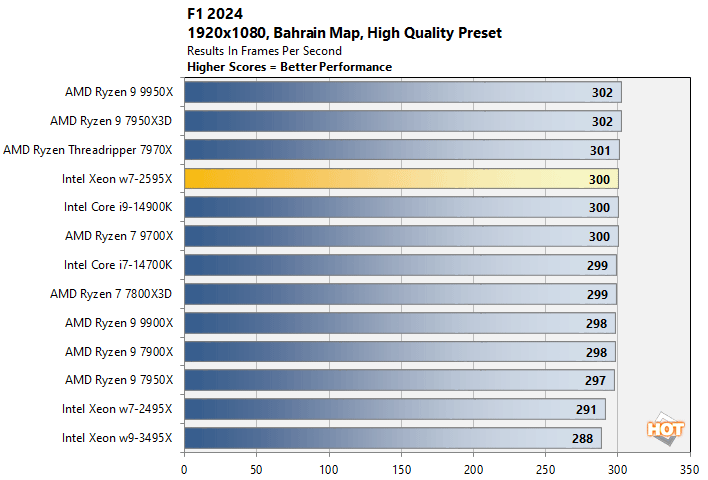Select the 'AMD Ryzen 7 9700X' label
This screenshot has width=708, height=480.
119,236
